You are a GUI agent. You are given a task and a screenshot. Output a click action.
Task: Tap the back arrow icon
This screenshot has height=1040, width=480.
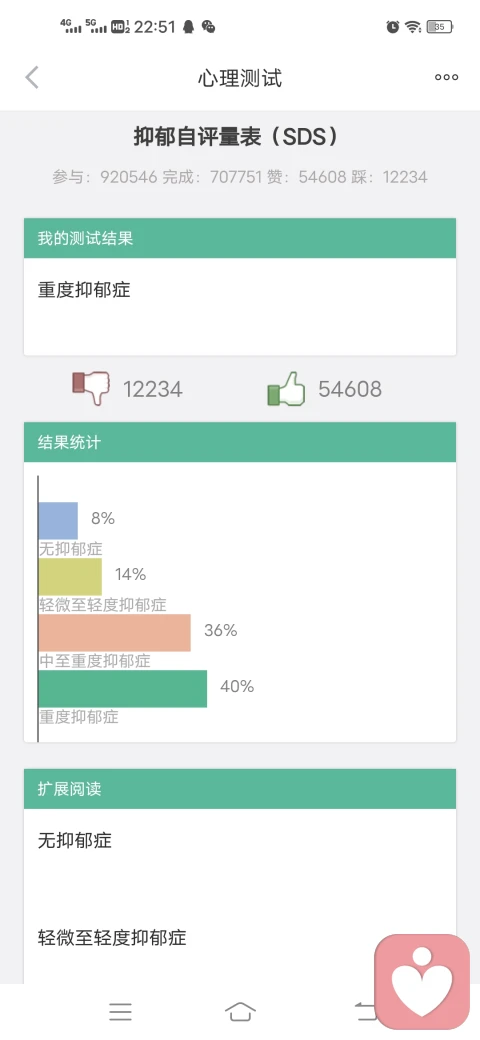[32, 78]
